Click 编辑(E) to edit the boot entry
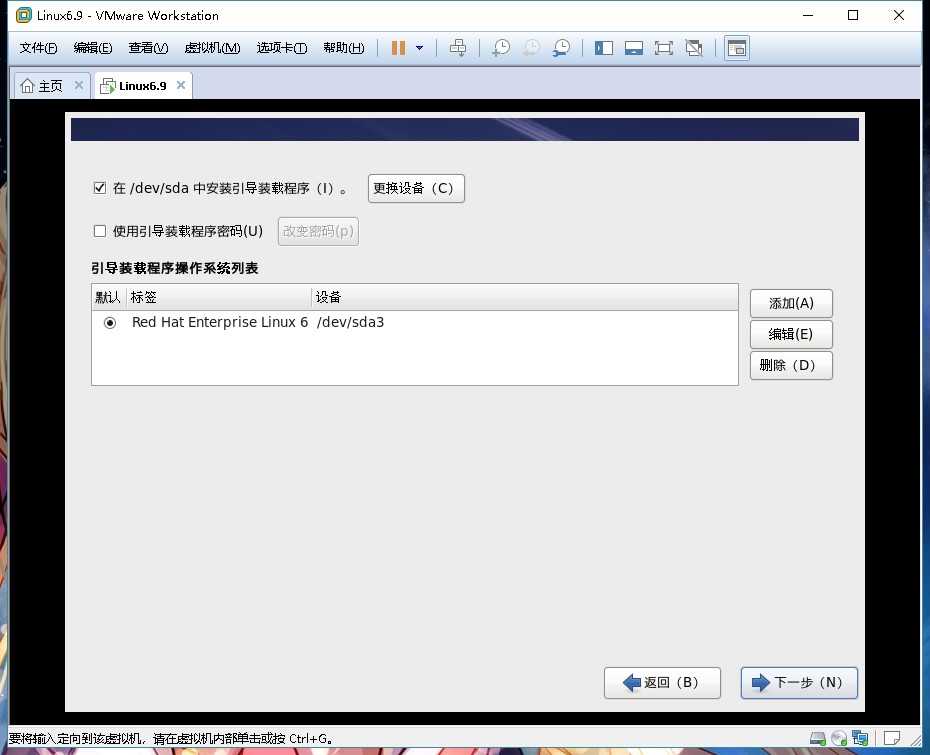This screenshot has width=930, height=755. coord(791,335)
